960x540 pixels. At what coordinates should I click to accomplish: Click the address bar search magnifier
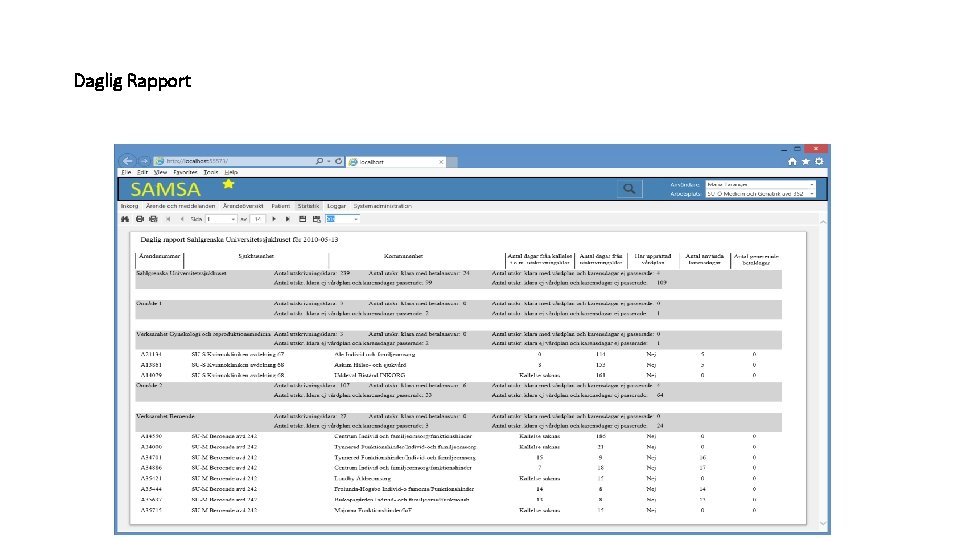pos(319,161)
